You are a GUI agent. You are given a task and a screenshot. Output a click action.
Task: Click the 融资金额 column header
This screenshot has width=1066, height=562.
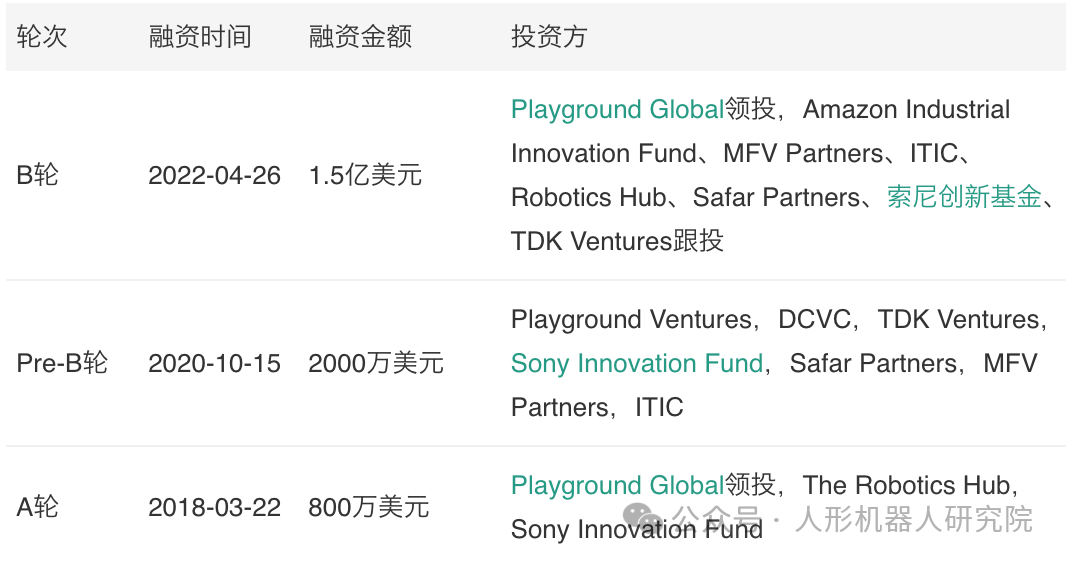(360, 37)
